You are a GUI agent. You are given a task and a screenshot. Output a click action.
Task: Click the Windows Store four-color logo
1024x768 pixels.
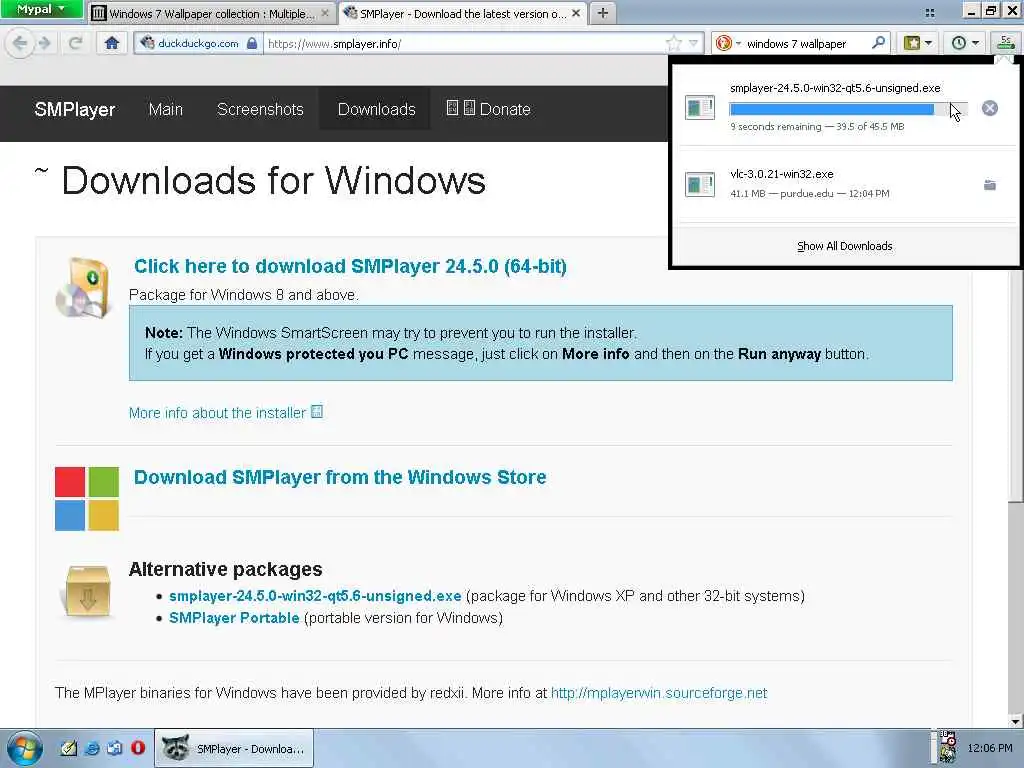click(x=87, y=498)
